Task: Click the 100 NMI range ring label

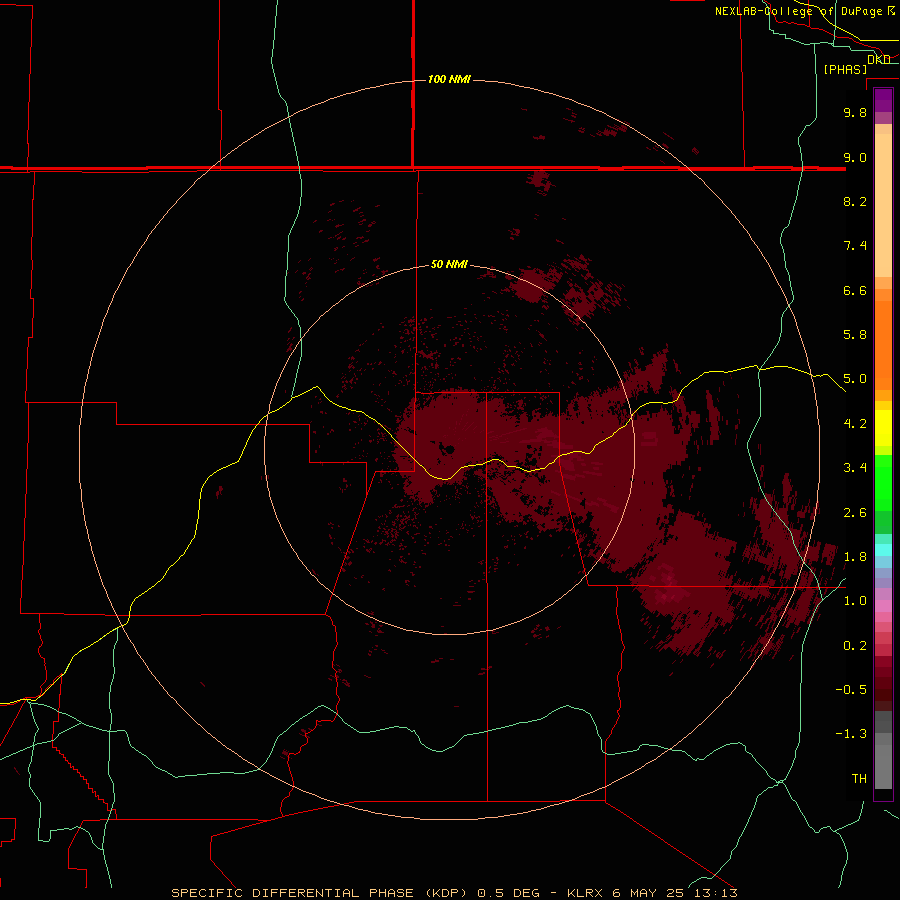Action: coord(449,79)
